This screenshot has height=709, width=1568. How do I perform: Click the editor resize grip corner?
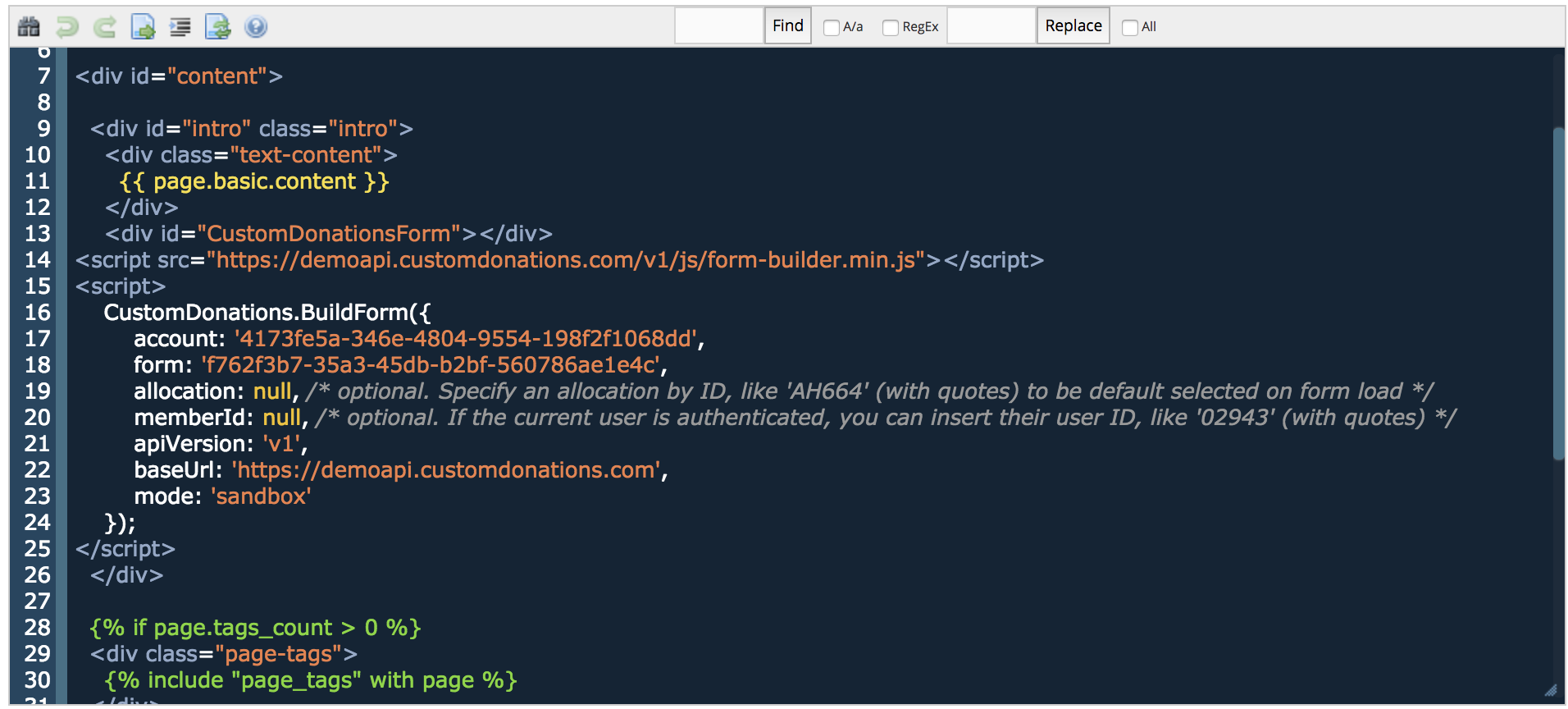(1550, 690)
